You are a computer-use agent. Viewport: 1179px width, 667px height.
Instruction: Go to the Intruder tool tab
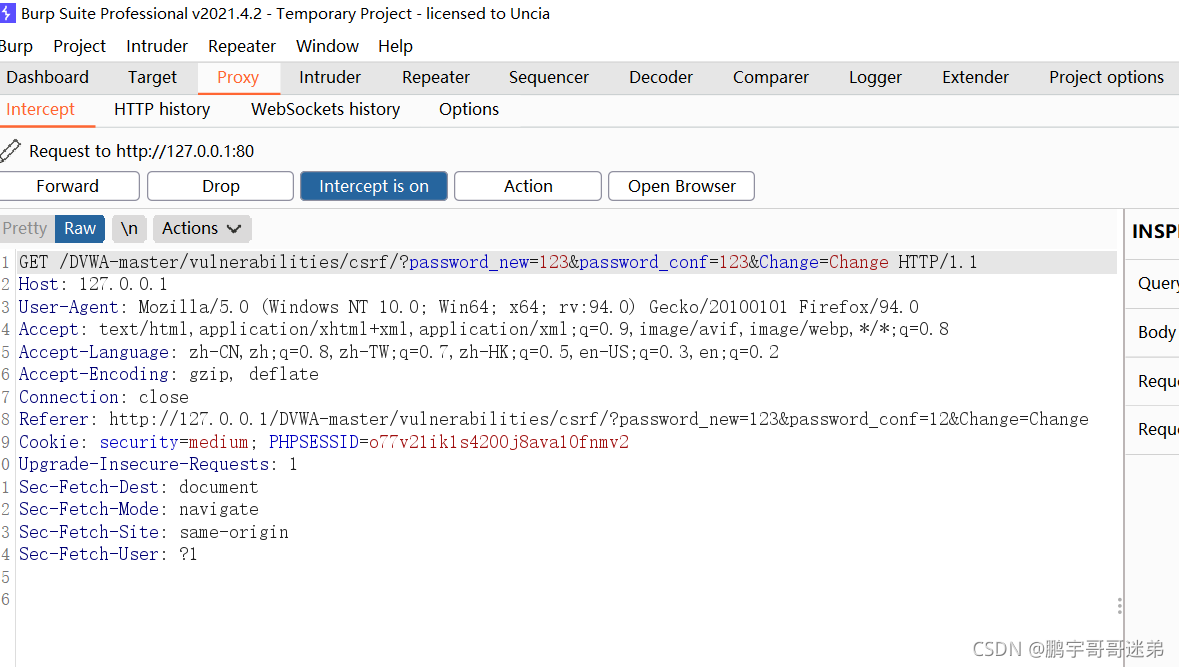pyautogui.click(x=330, y=77)
